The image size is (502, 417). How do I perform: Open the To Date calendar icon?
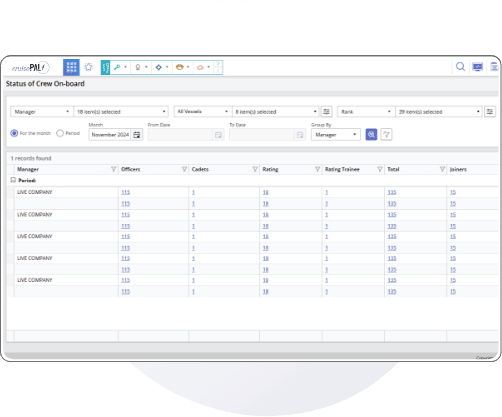pos(300,135)
